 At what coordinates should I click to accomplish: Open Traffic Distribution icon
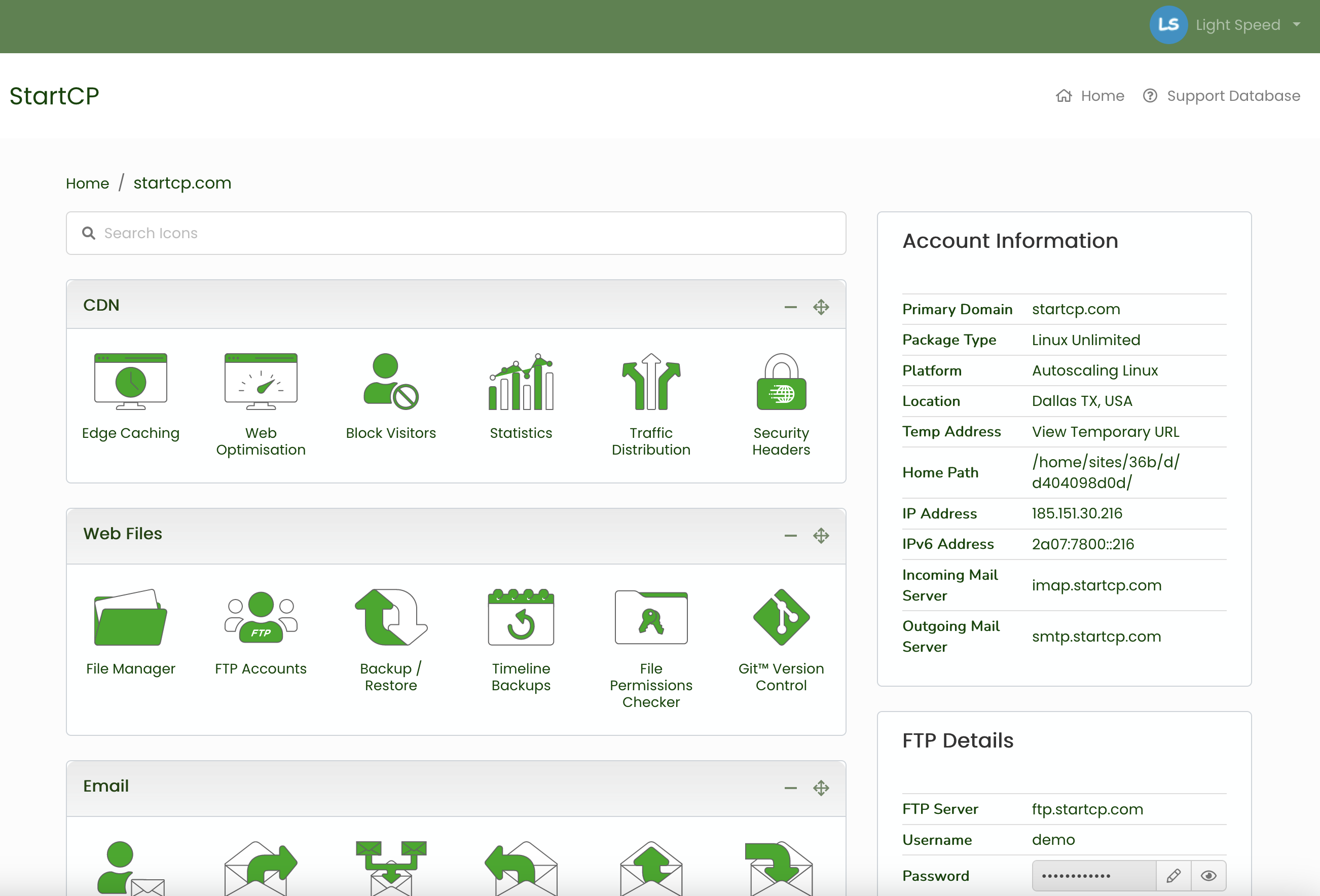coord(651,382)
